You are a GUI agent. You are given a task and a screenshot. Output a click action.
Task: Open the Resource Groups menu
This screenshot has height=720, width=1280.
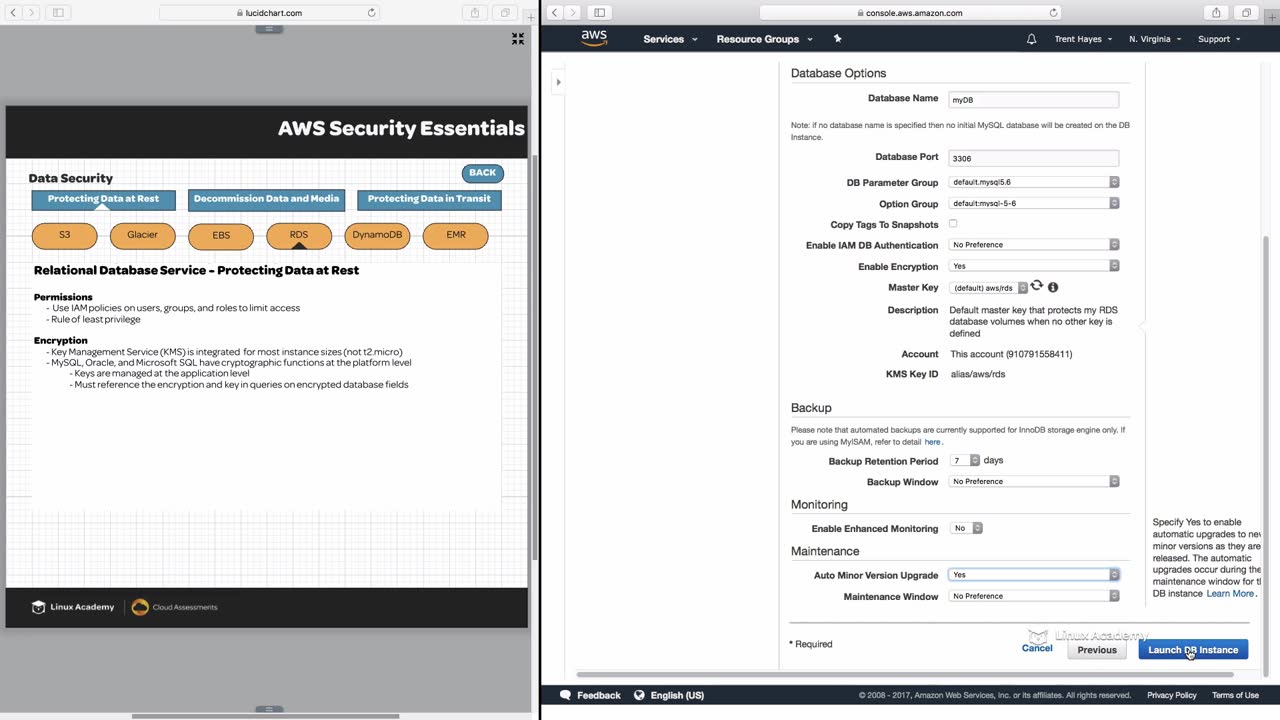765,39
